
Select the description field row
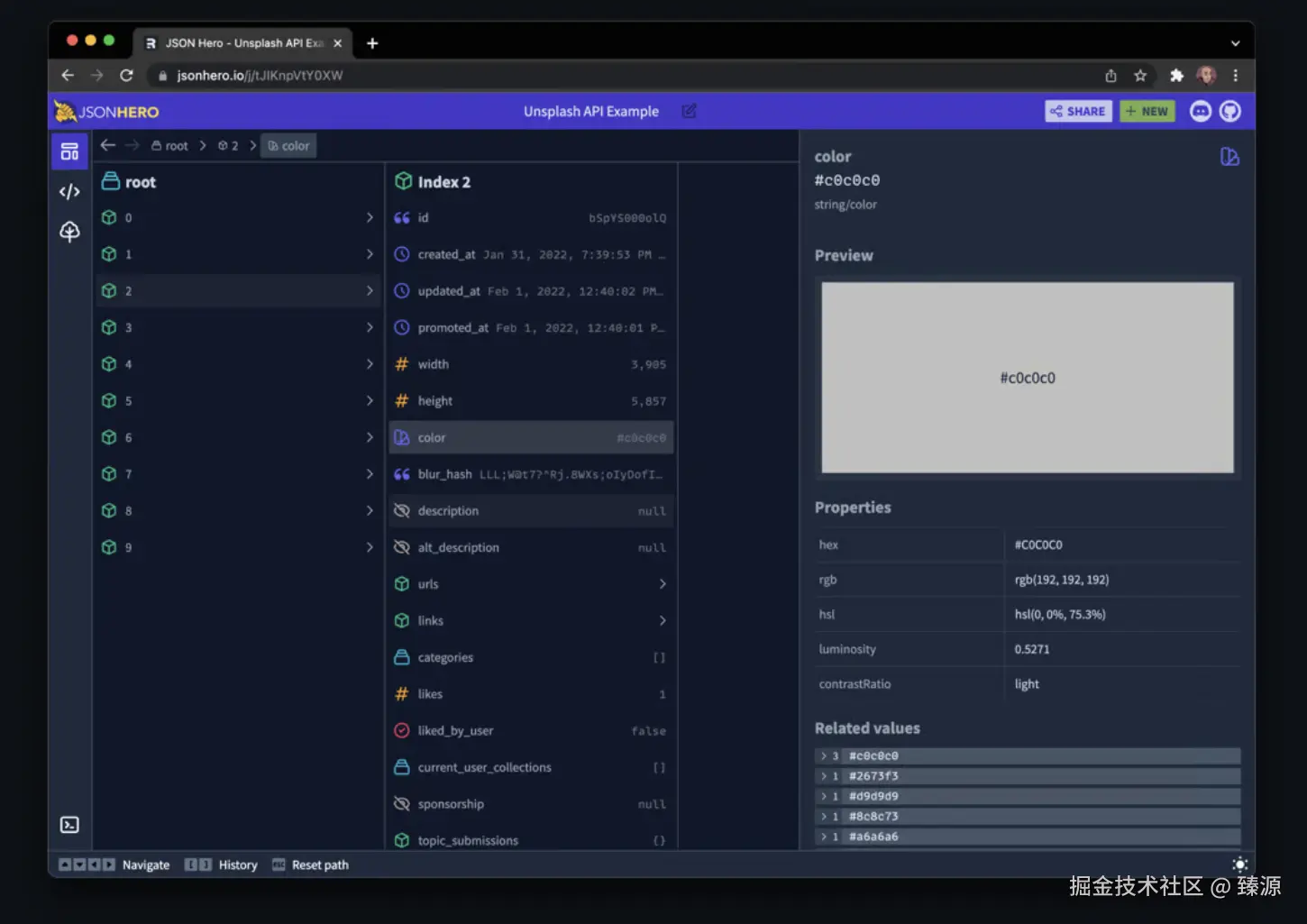tap(532, 510)
